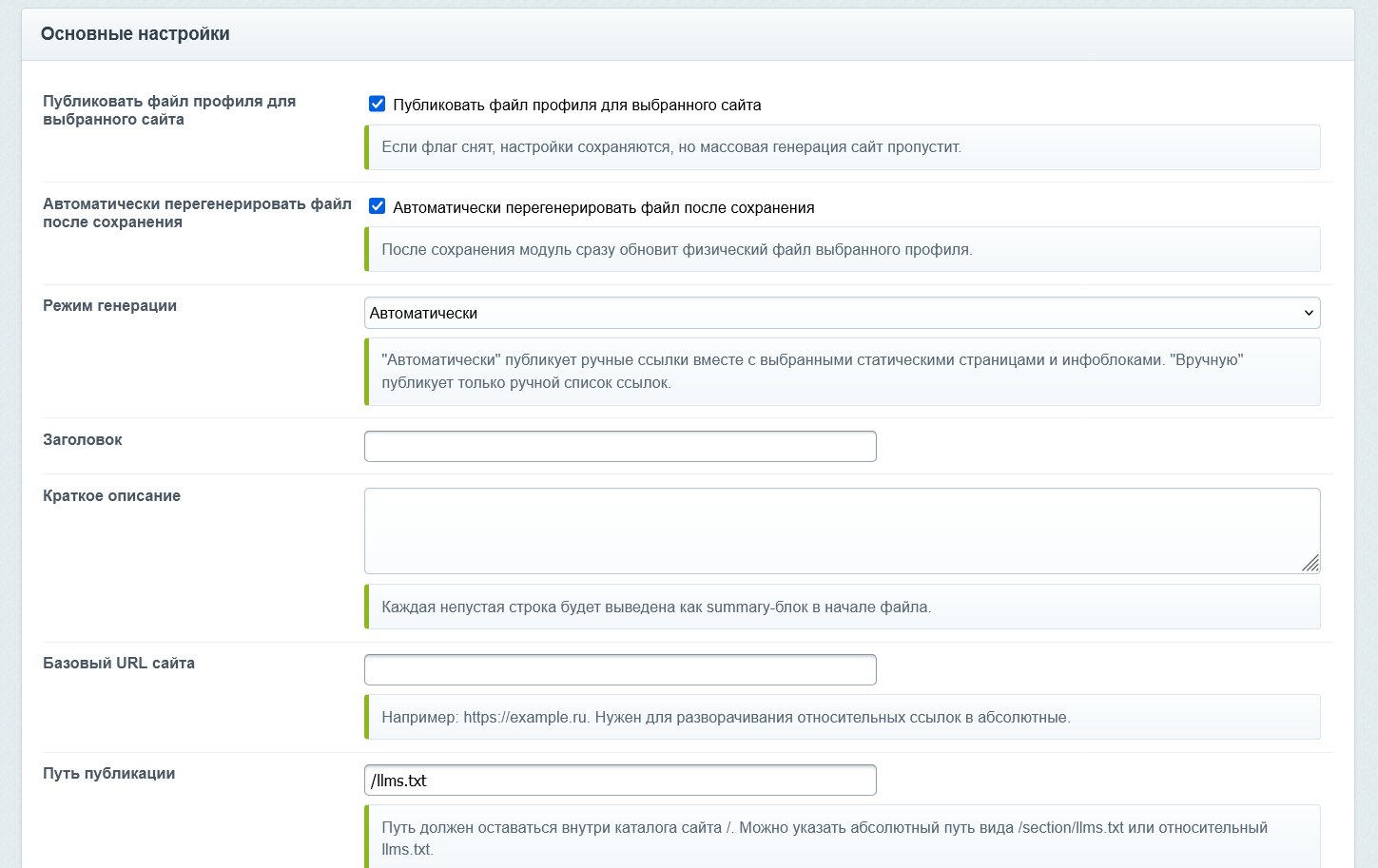Viewport: 1378px width, 868px height.
Task: Click inside the 'Краткое описание' textarea
Action: (x=842, y=530)
